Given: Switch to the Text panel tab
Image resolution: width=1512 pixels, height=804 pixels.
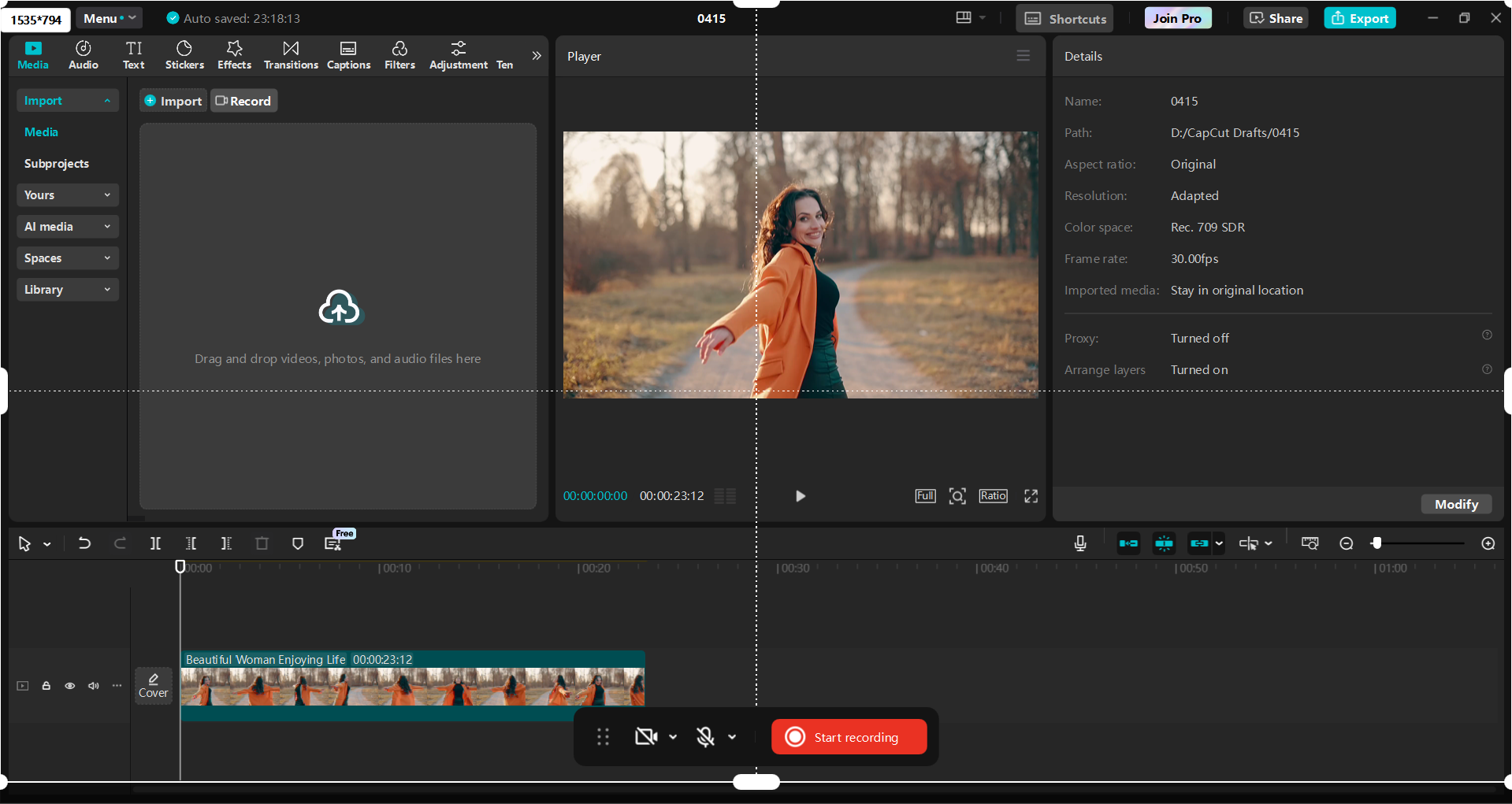Looking at the screenshot, I should [x=133, y=54].
